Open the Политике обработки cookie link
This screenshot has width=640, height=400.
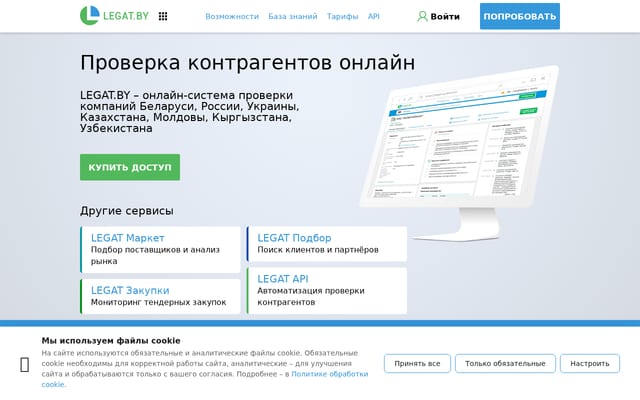[329, 374]
